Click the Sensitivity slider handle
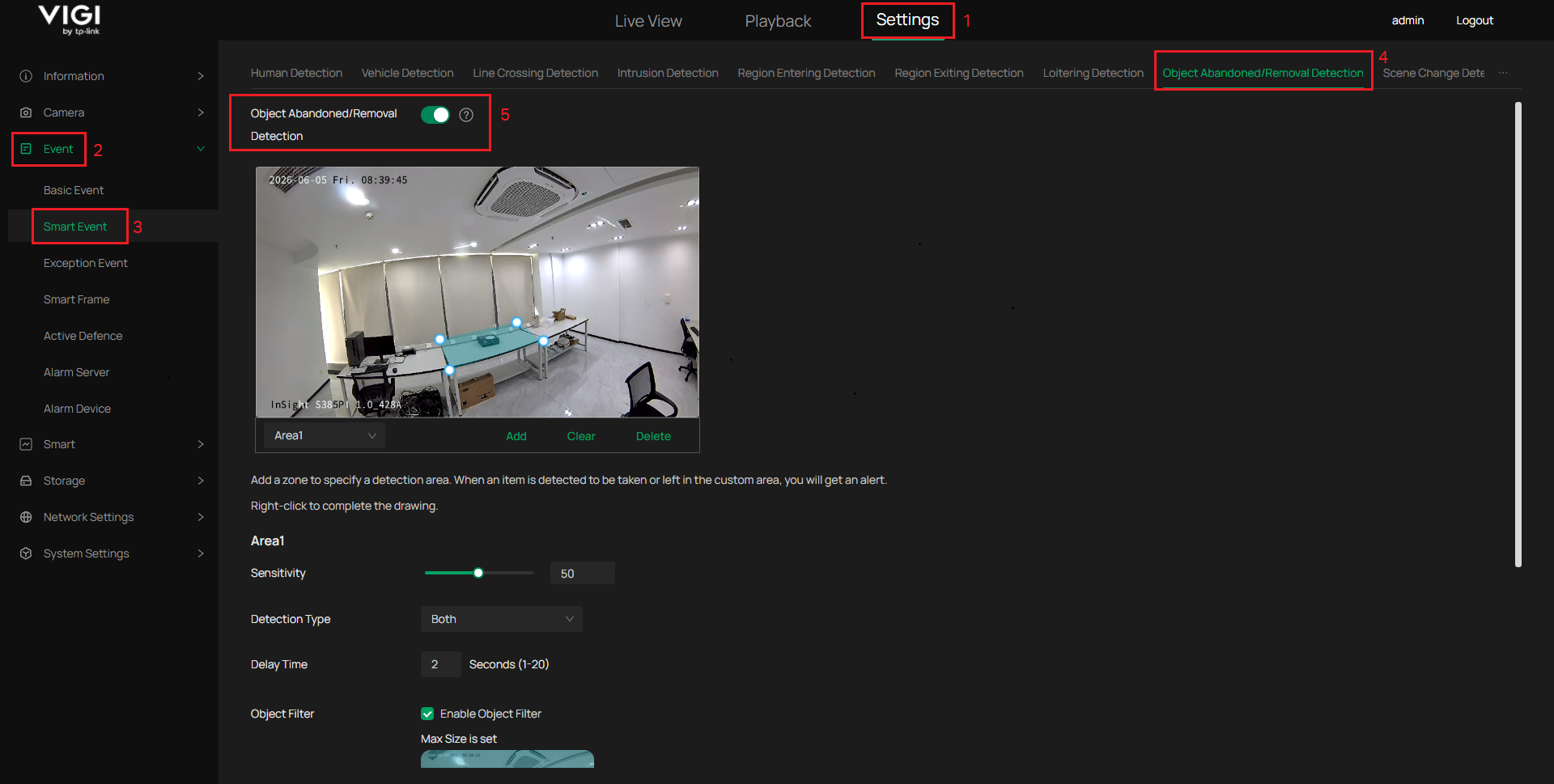This screenshot has height=784, width=1554. 478,573
